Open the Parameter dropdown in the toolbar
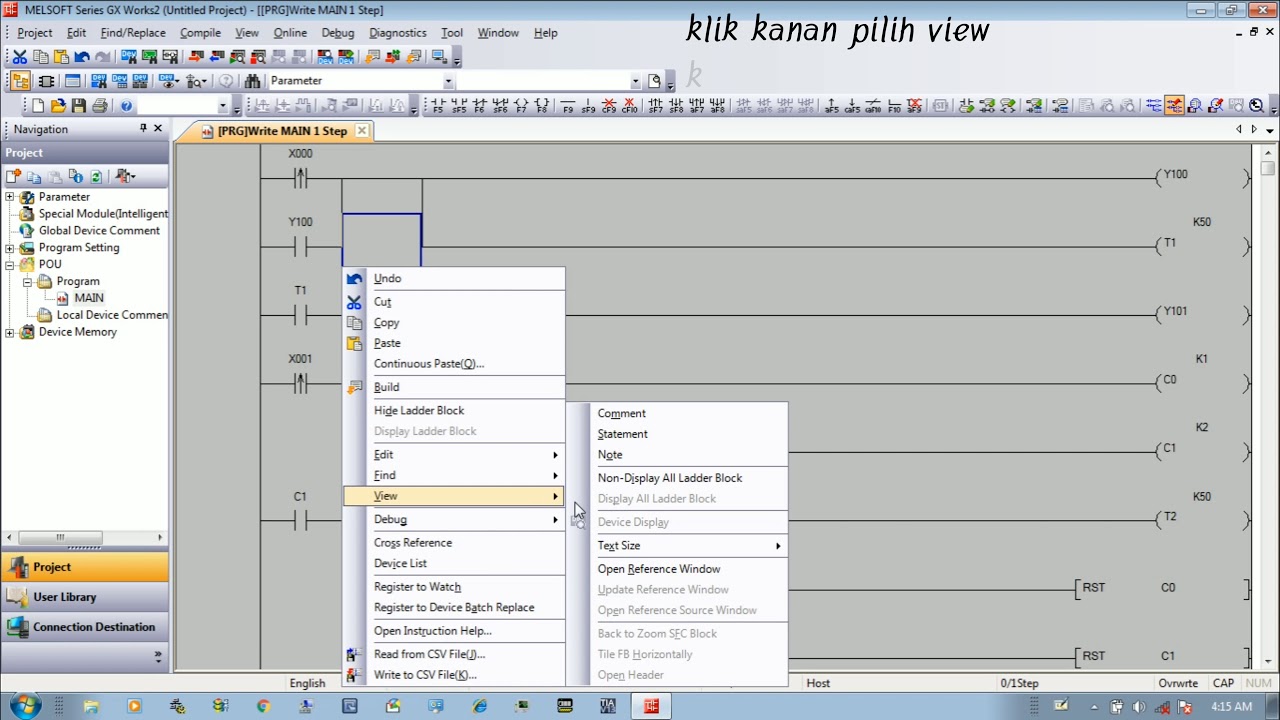Screen dimensions: 1280x720 (x=448, y=81)
